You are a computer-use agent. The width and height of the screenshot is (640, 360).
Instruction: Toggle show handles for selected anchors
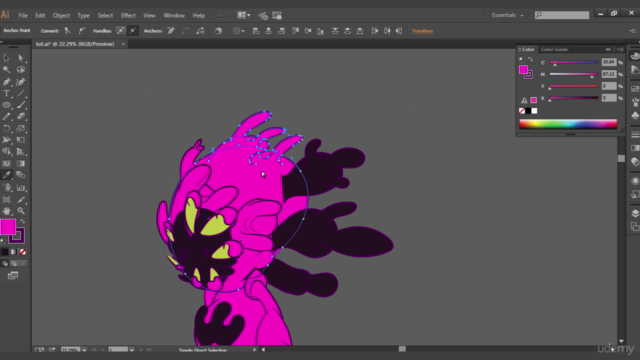tap(120, 31)
